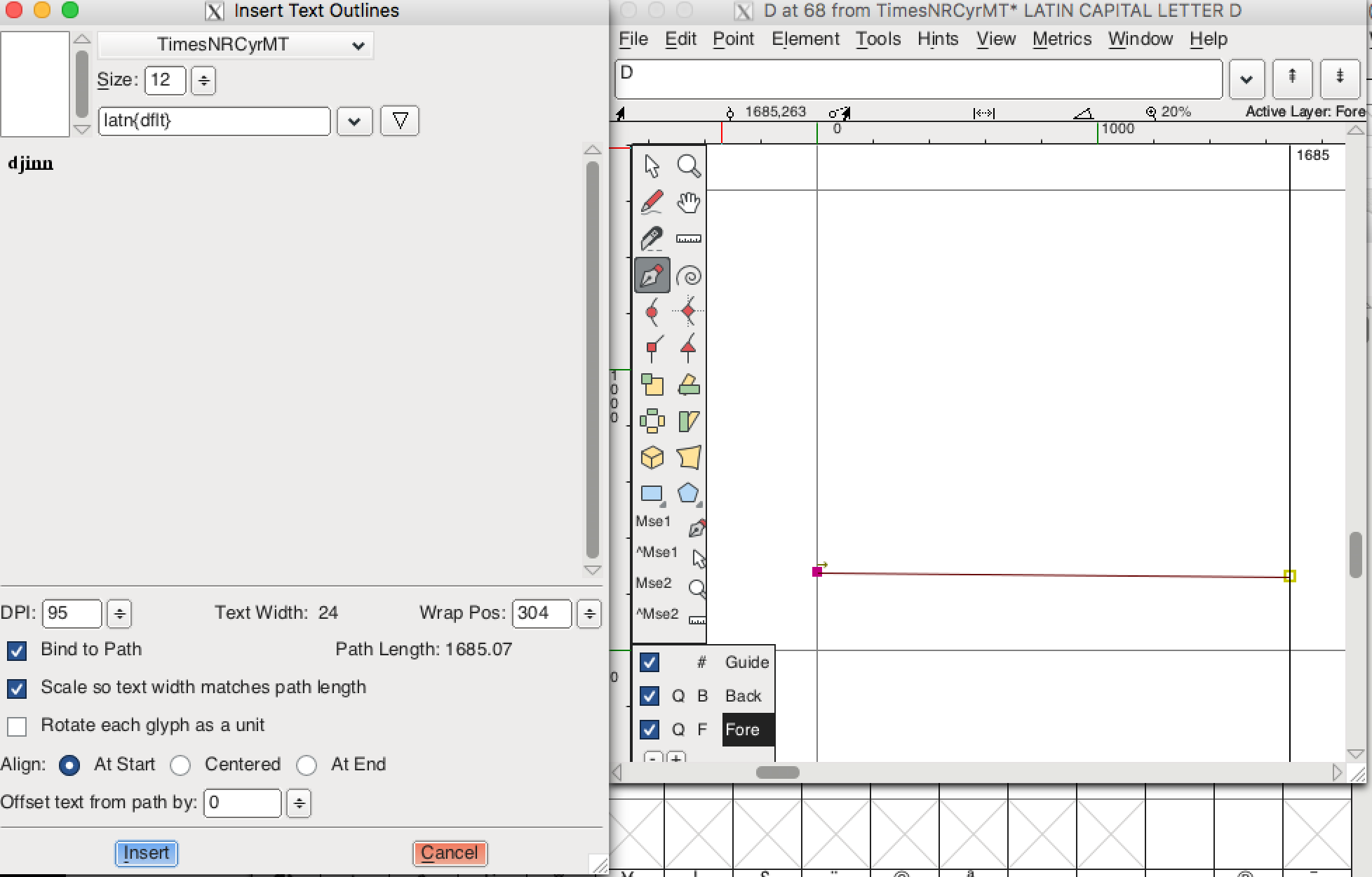
Task: Select the HV Curve point tool
Action: click(x=689, y=312)
